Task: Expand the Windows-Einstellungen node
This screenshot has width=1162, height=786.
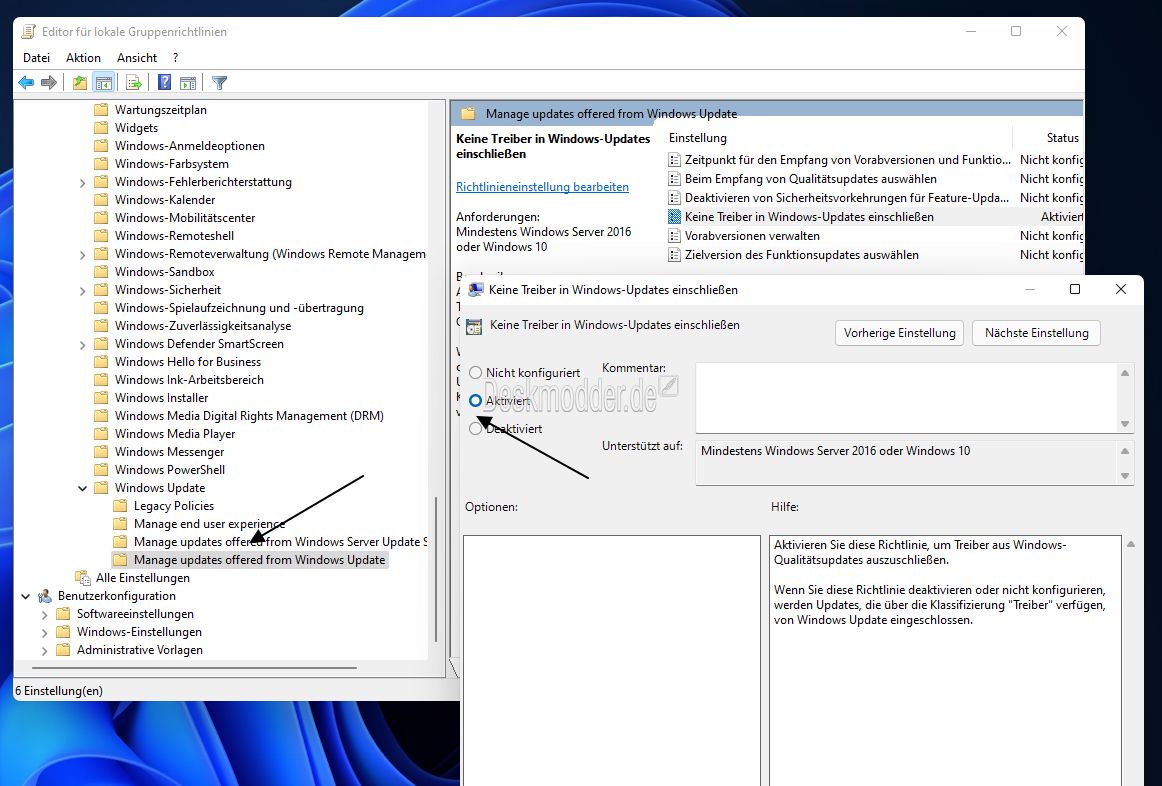Action: tap(44, 632)
